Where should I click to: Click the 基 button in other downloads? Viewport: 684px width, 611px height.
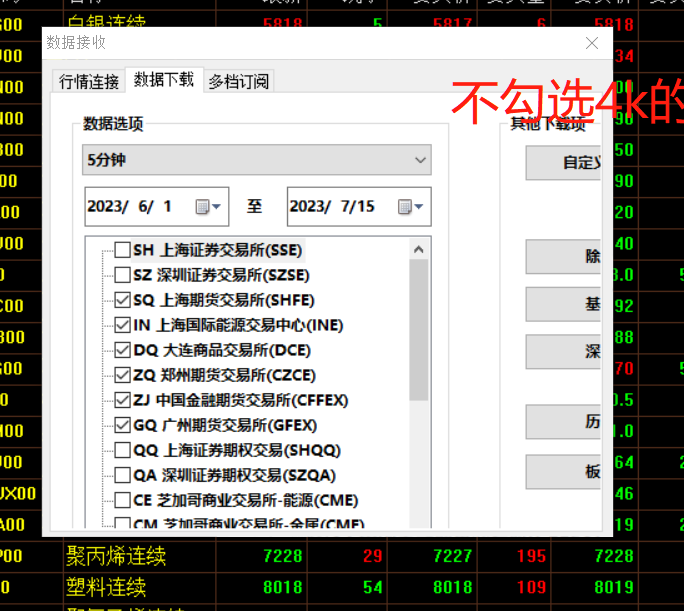pyautogui.click(x=563, y=304)
